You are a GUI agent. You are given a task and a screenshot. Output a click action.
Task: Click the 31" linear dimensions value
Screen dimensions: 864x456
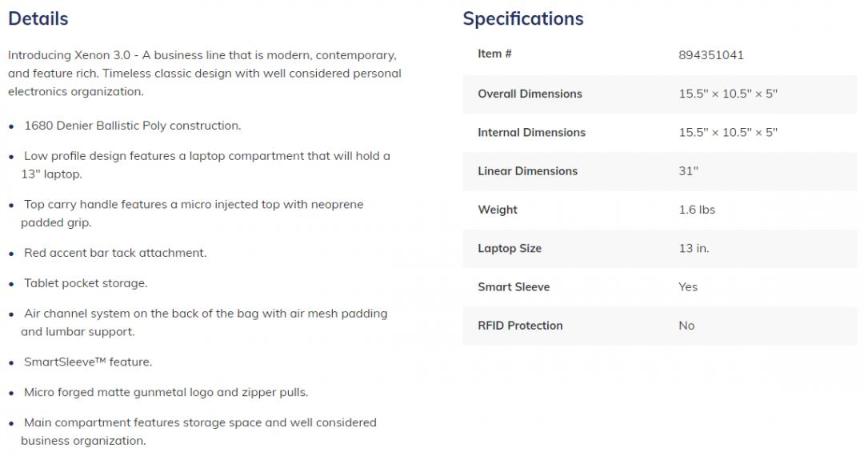coord(688,171)
